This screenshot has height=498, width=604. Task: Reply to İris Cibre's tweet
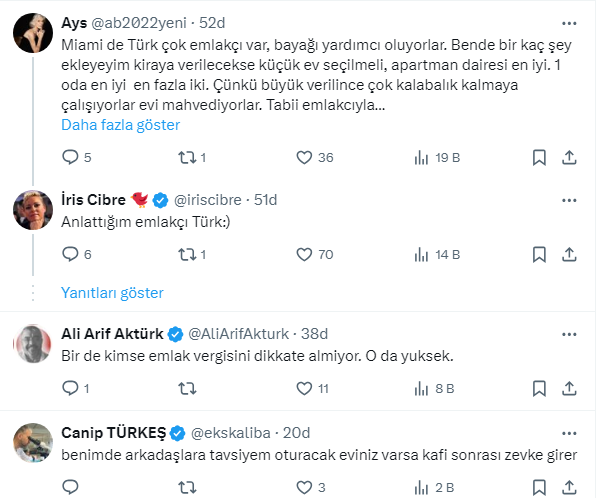(x=70, y=254)
